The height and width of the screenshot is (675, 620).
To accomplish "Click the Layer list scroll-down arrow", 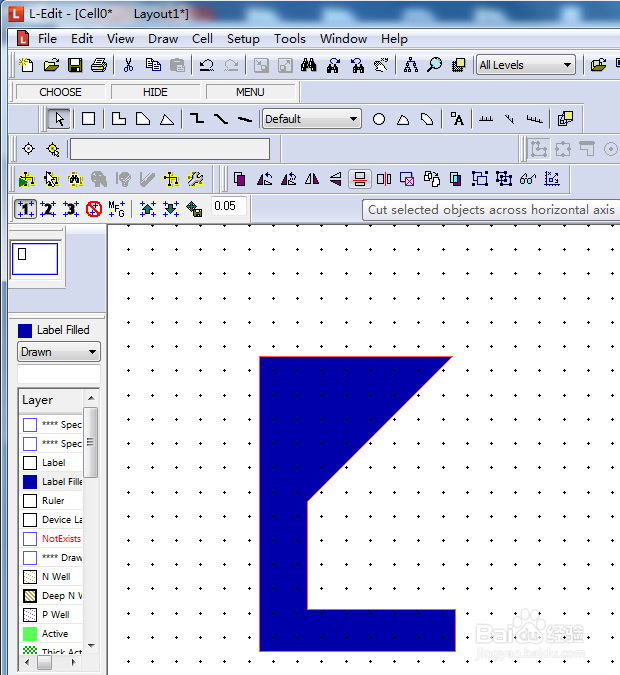I will [x=91, y=645].
